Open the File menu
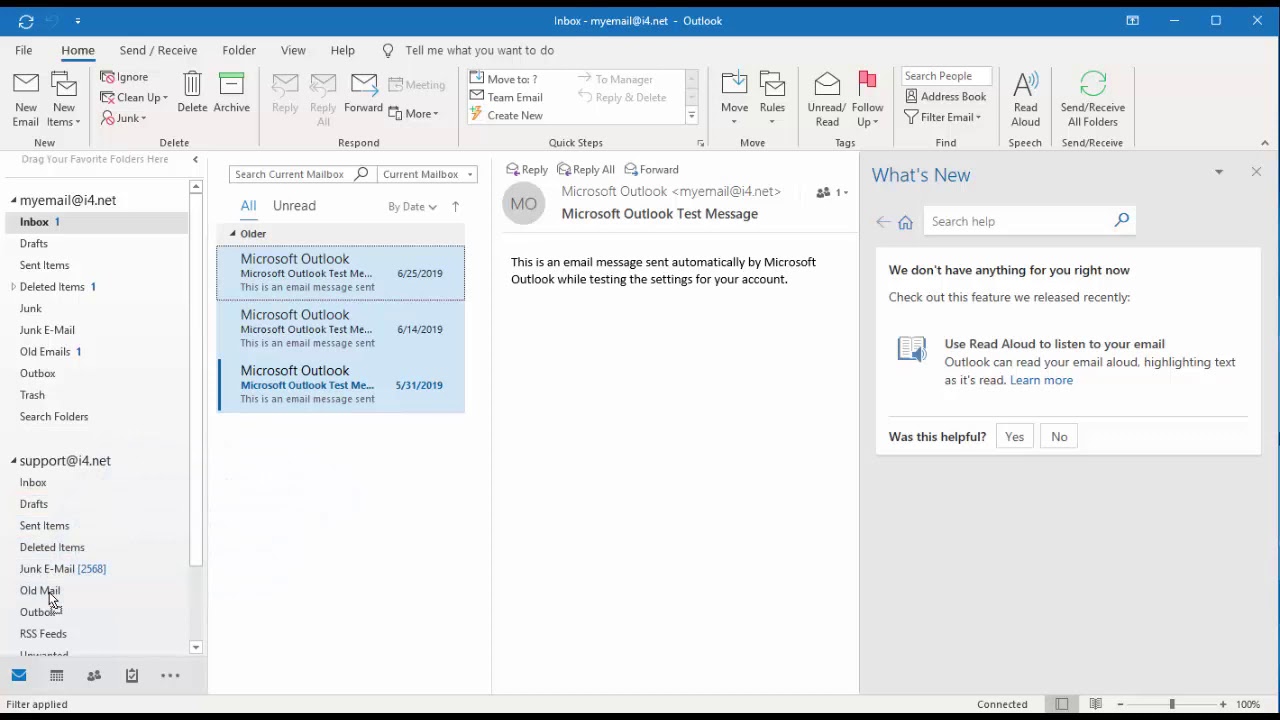The width and height of the screenshot is (1280, 720). click(x=23, y=50)
